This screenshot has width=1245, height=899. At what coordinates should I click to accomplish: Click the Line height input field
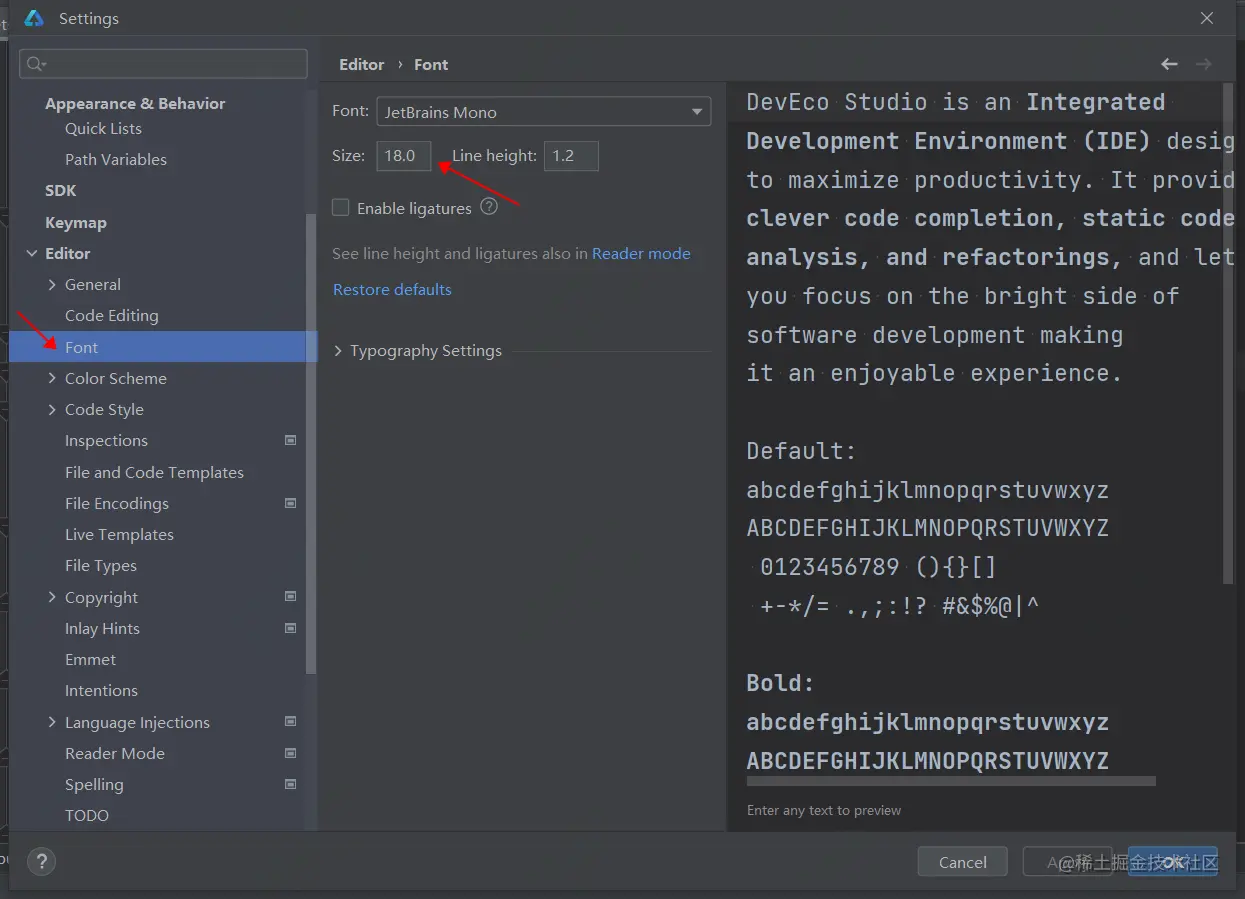point(571,156)
